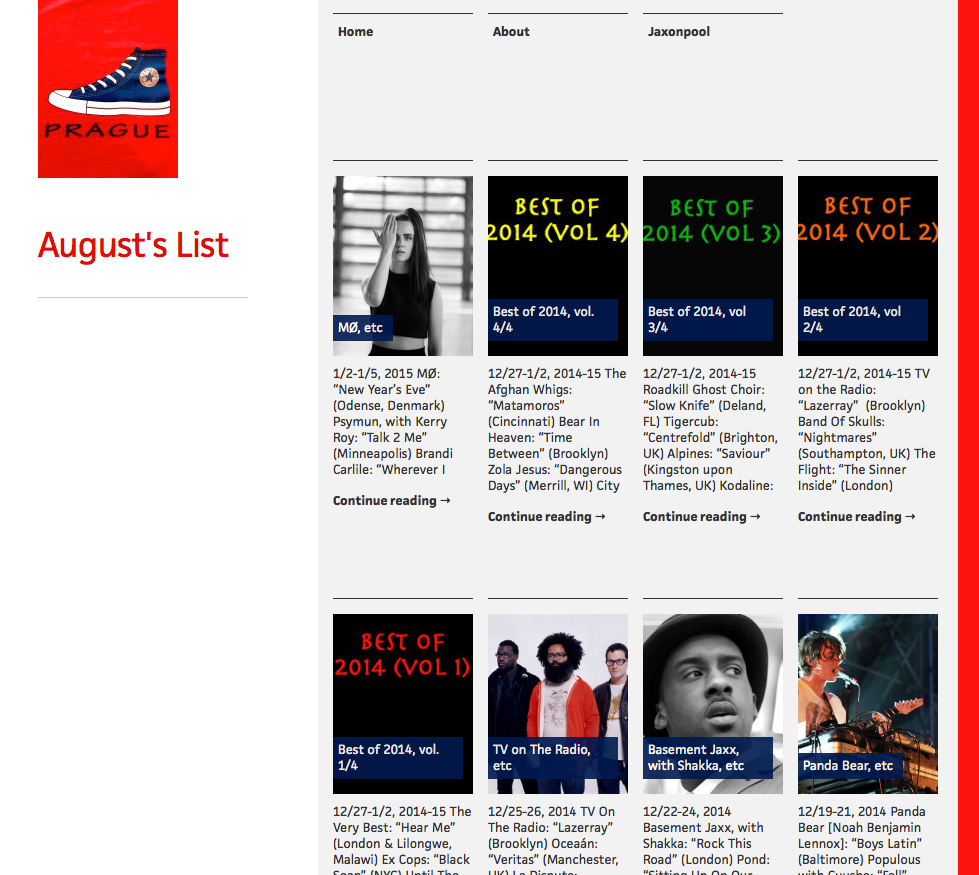Click the Prague sneaker logo image

[108, 89]
